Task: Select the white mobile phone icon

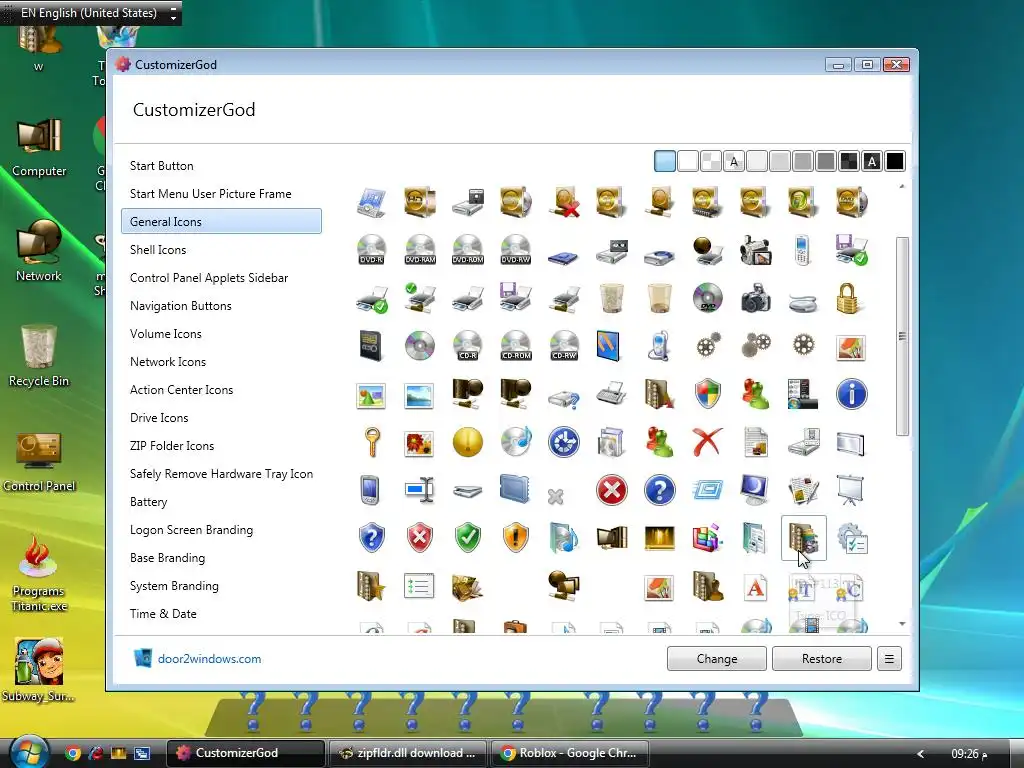Action: tap(803, 250)
